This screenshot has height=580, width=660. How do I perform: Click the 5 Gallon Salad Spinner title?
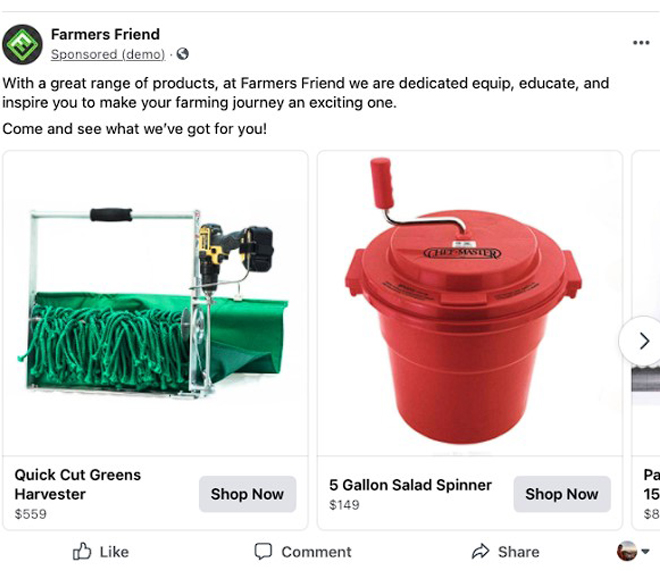pyautogui.click(x=410, y=485)
